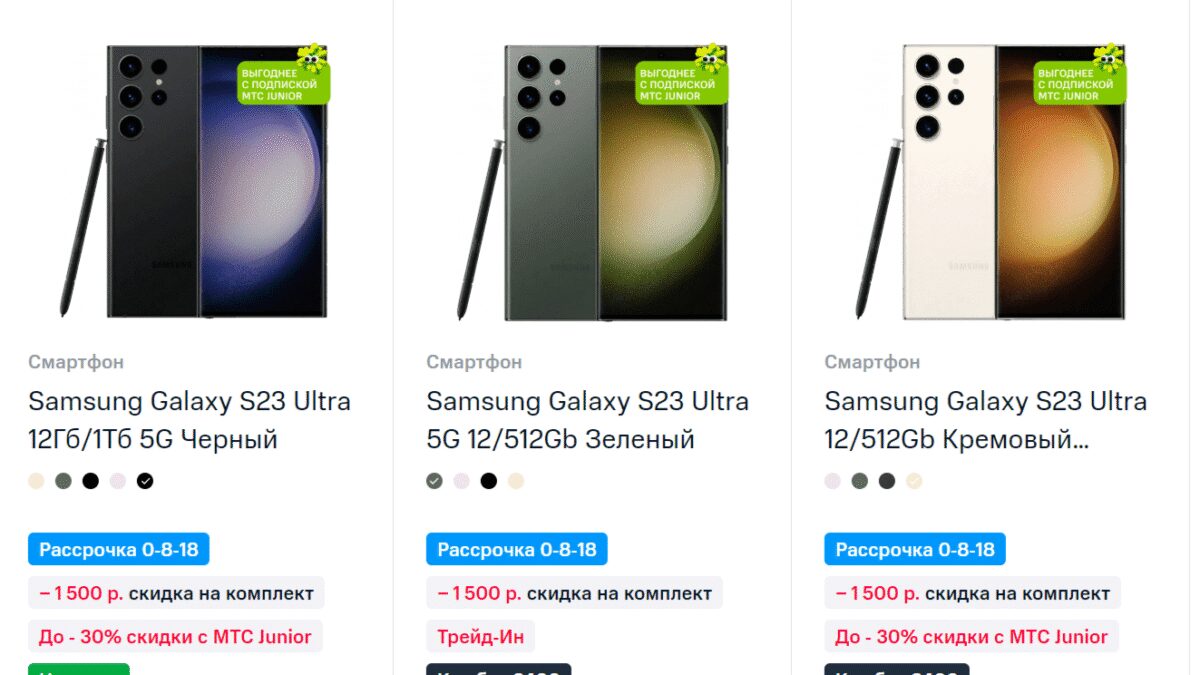Image resolution: width=1200 pixels, height=675 pixels.
Task: Pick the cream color swatch under the Зеленый phone
Action: tap(516, 481)
